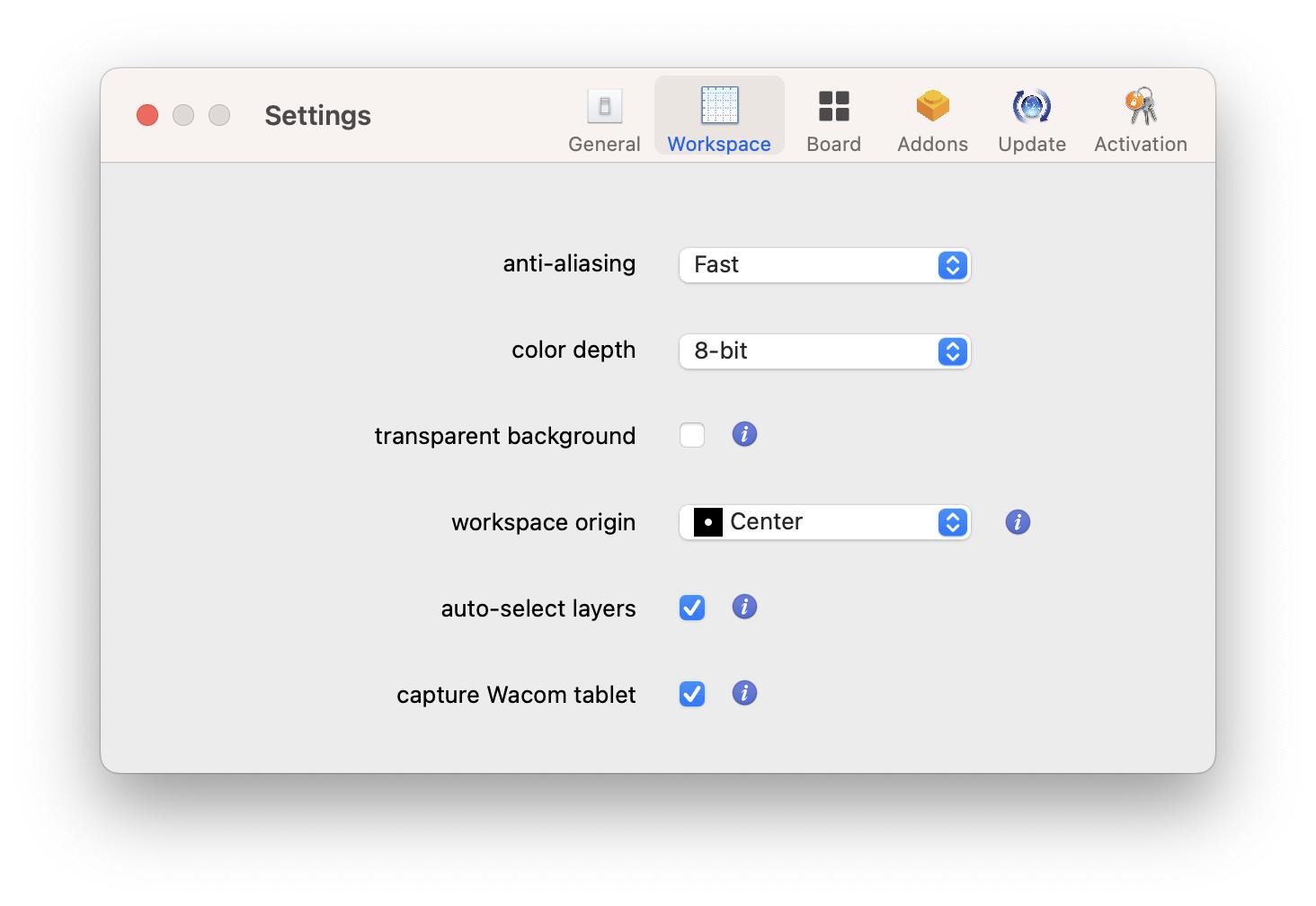Click info icon beside workspace origin
Image resolution: width=1316 pixels, height=906 pixels.
1018,522
